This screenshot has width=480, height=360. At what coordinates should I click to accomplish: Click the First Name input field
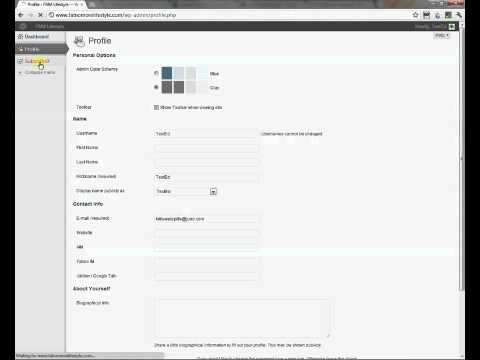[206, 148]
